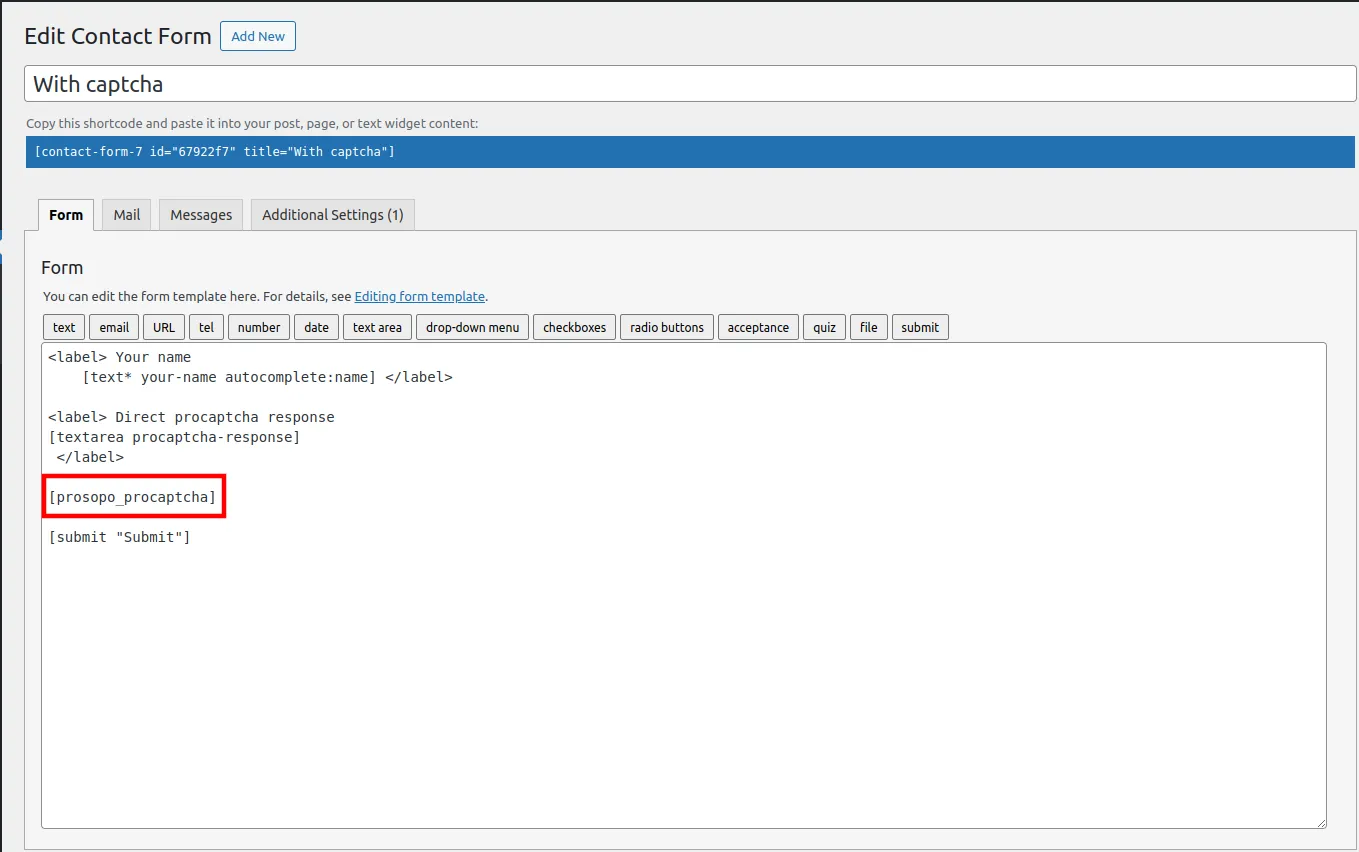Click the Add New button
Screen dimensions: 1359x852
[x=257, y=36]
